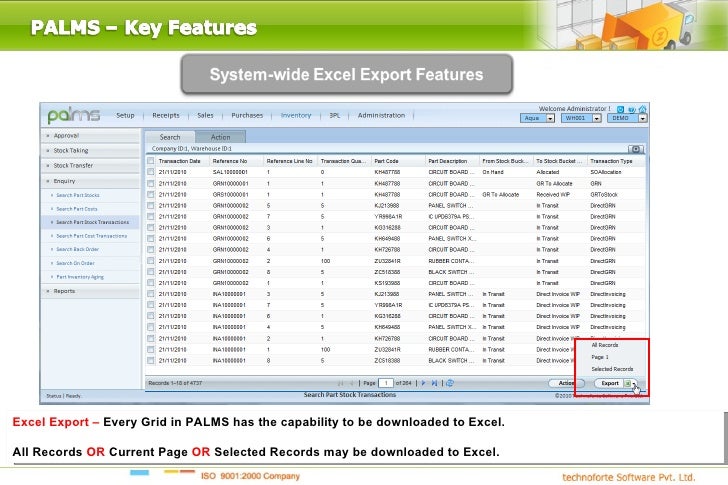Go to next page arrow
Image resolution: width=728 pixels, height=485 pixels.
(x=423, y=383)
